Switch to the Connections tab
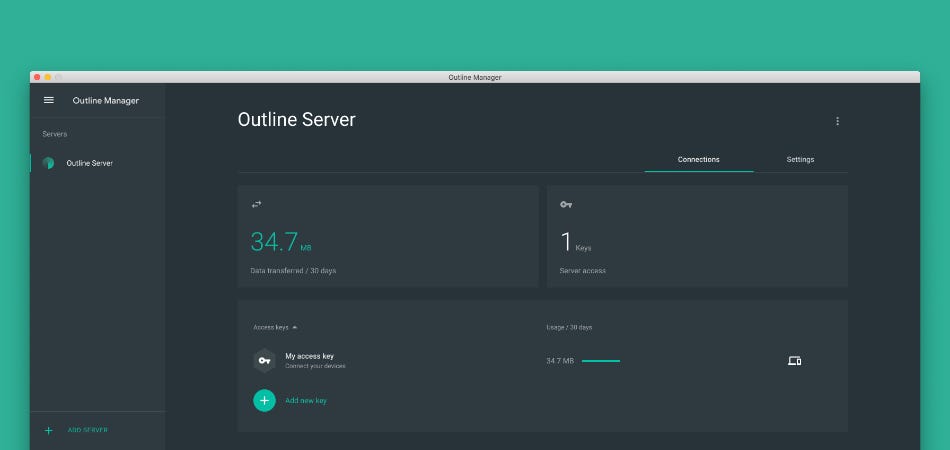This screenshot has width=950, height=450. pyautogui.click(x=699, y=160)
